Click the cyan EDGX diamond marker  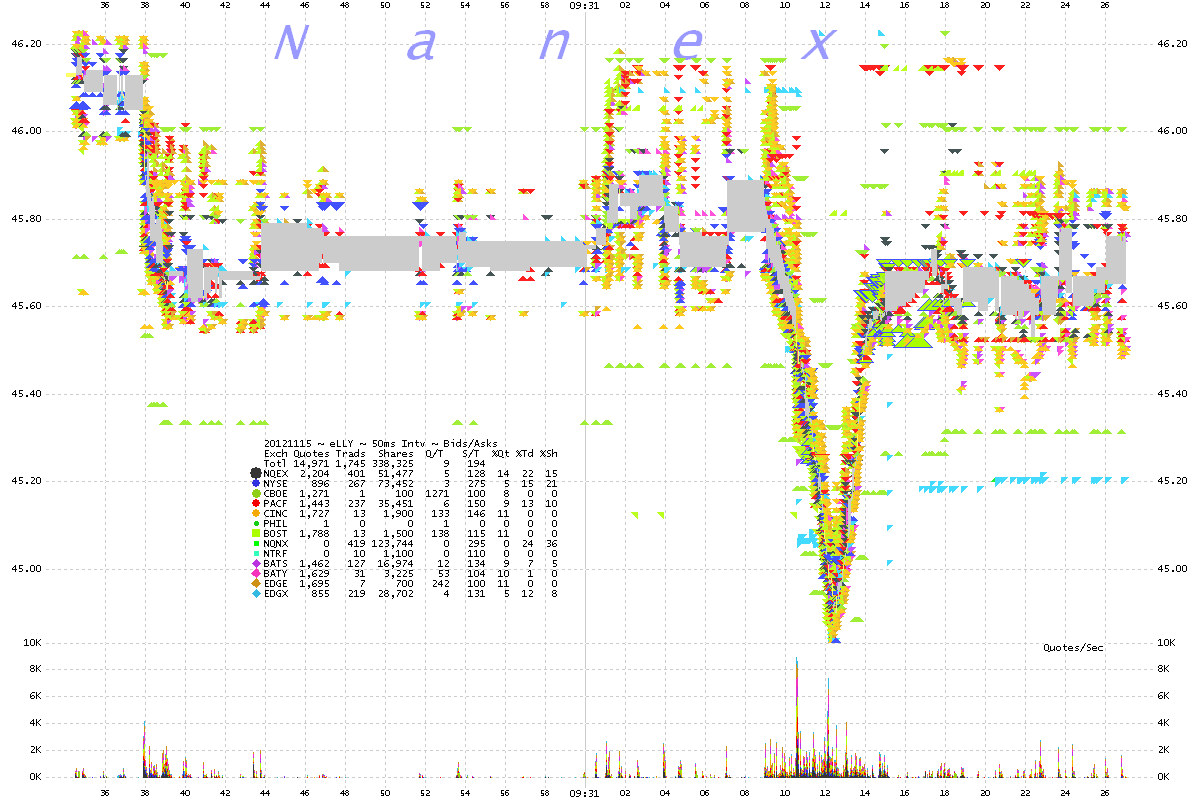pos(255,593)
